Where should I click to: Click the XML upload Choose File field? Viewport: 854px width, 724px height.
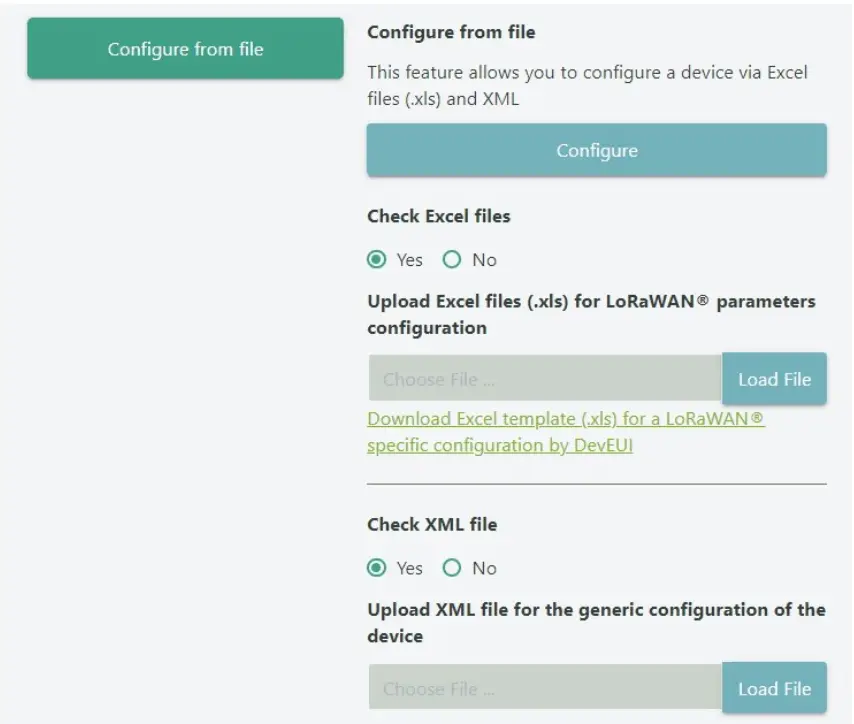pyautogui.click(x=544, y=689)
